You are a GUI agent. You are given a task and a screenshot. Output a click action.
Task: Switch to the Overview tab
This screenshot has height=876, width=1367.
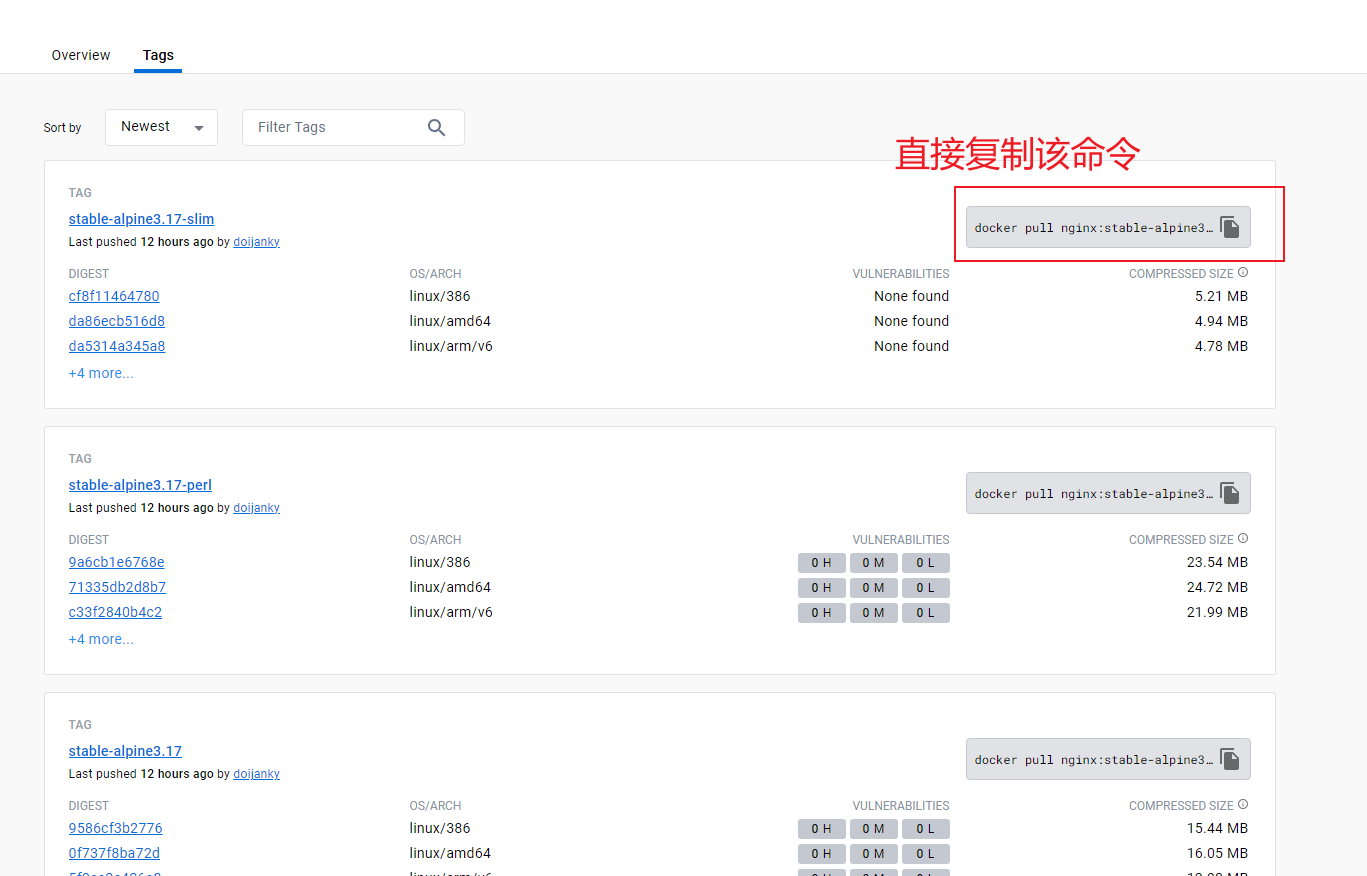(81, 55)
